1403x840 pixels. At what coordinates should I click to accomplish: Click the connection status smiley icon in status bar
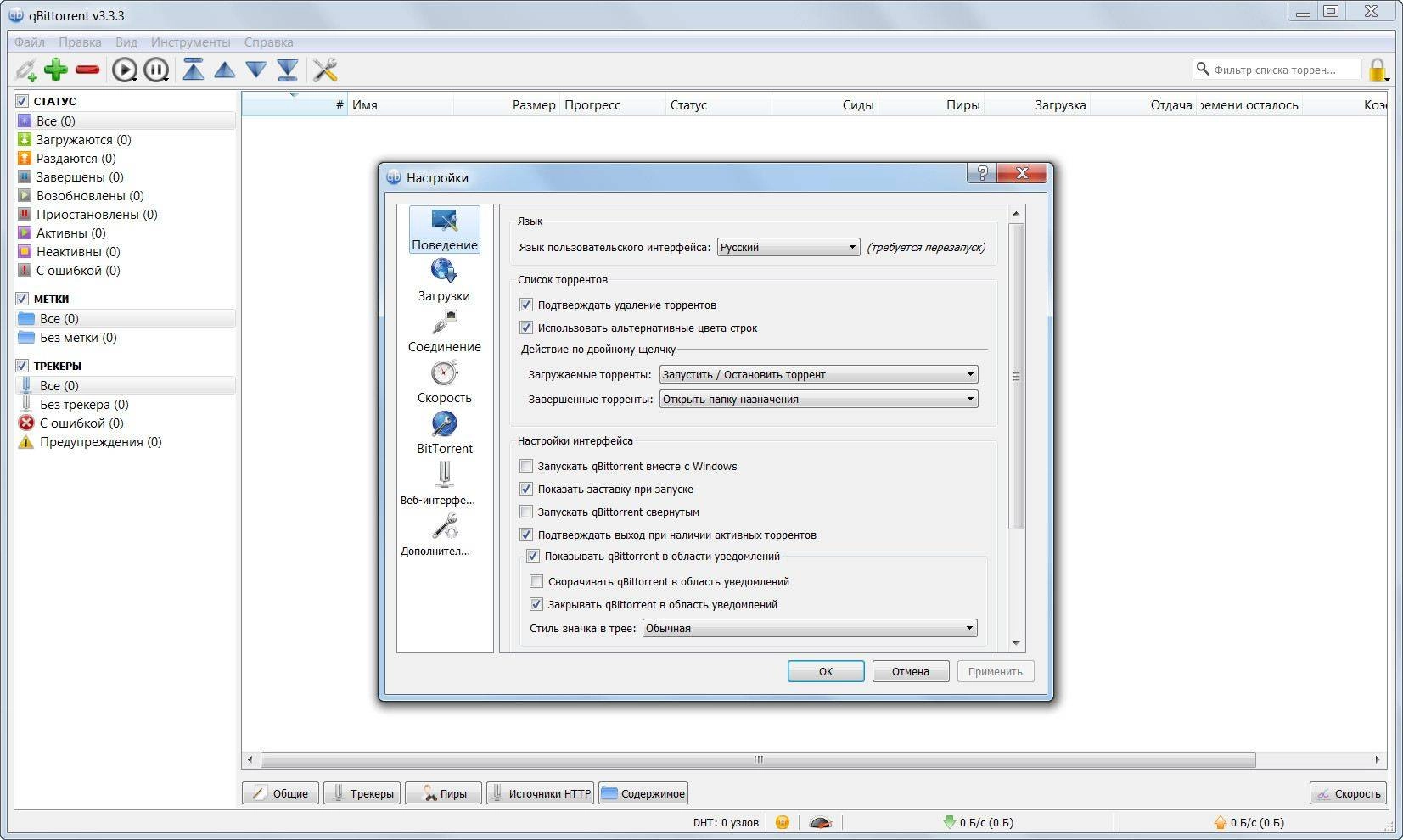tap(783, 822)
